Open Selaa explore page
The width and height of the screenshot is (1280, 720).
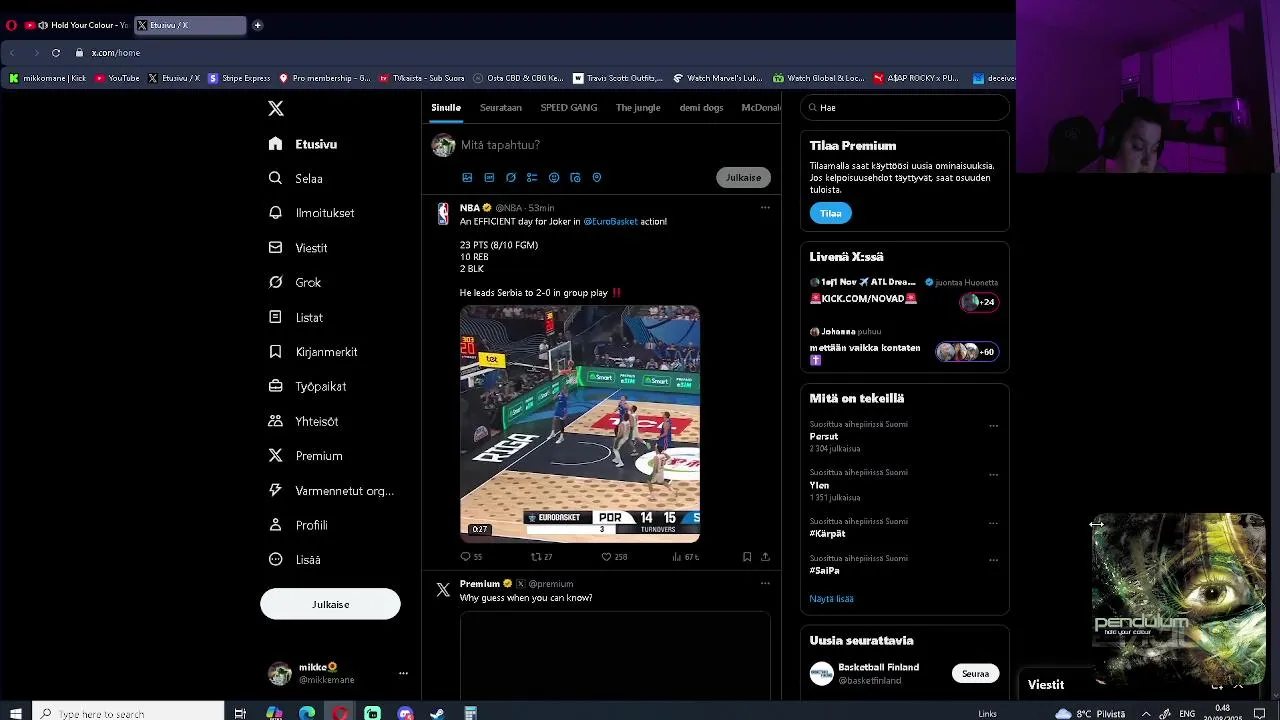tap(296, 178)
